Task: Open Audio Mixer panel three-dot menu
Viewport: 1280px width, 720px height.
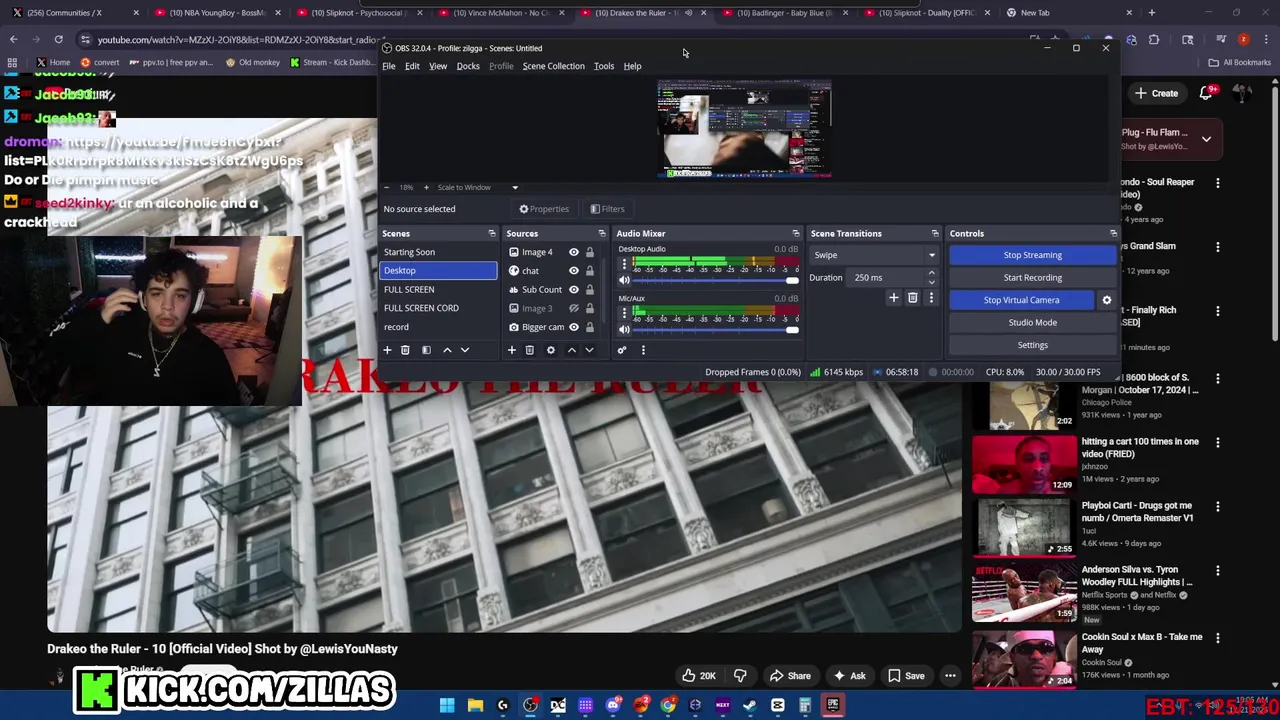Action: [643, 350]
